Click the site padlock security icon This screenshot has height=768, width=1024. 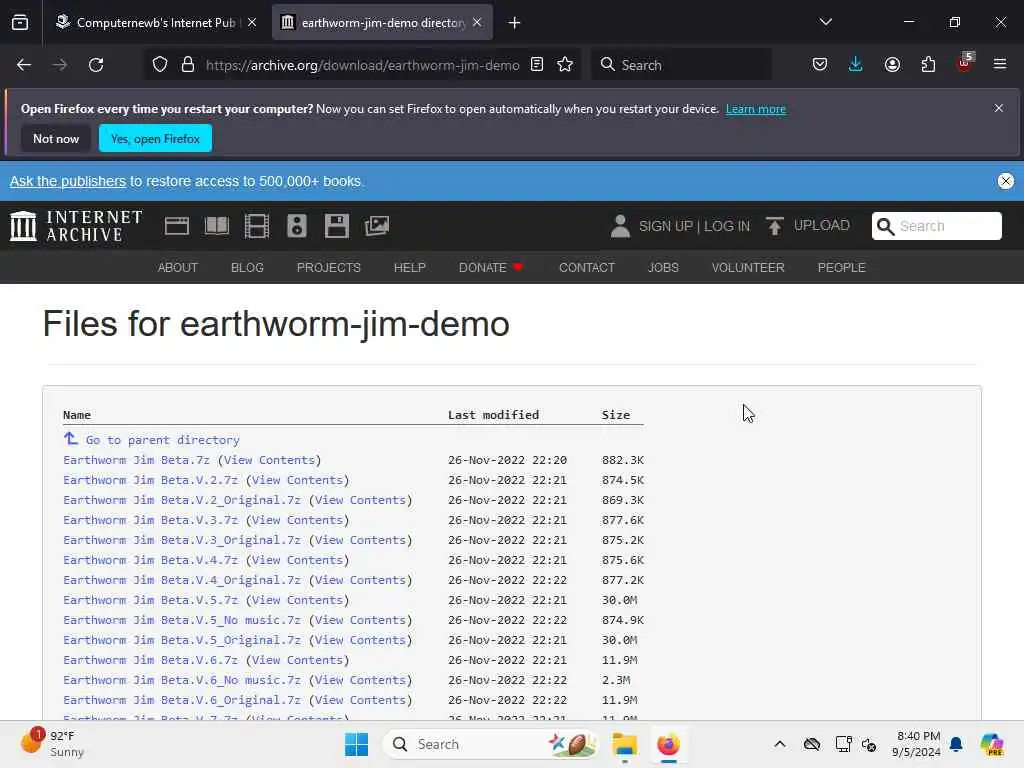[188, 65]
